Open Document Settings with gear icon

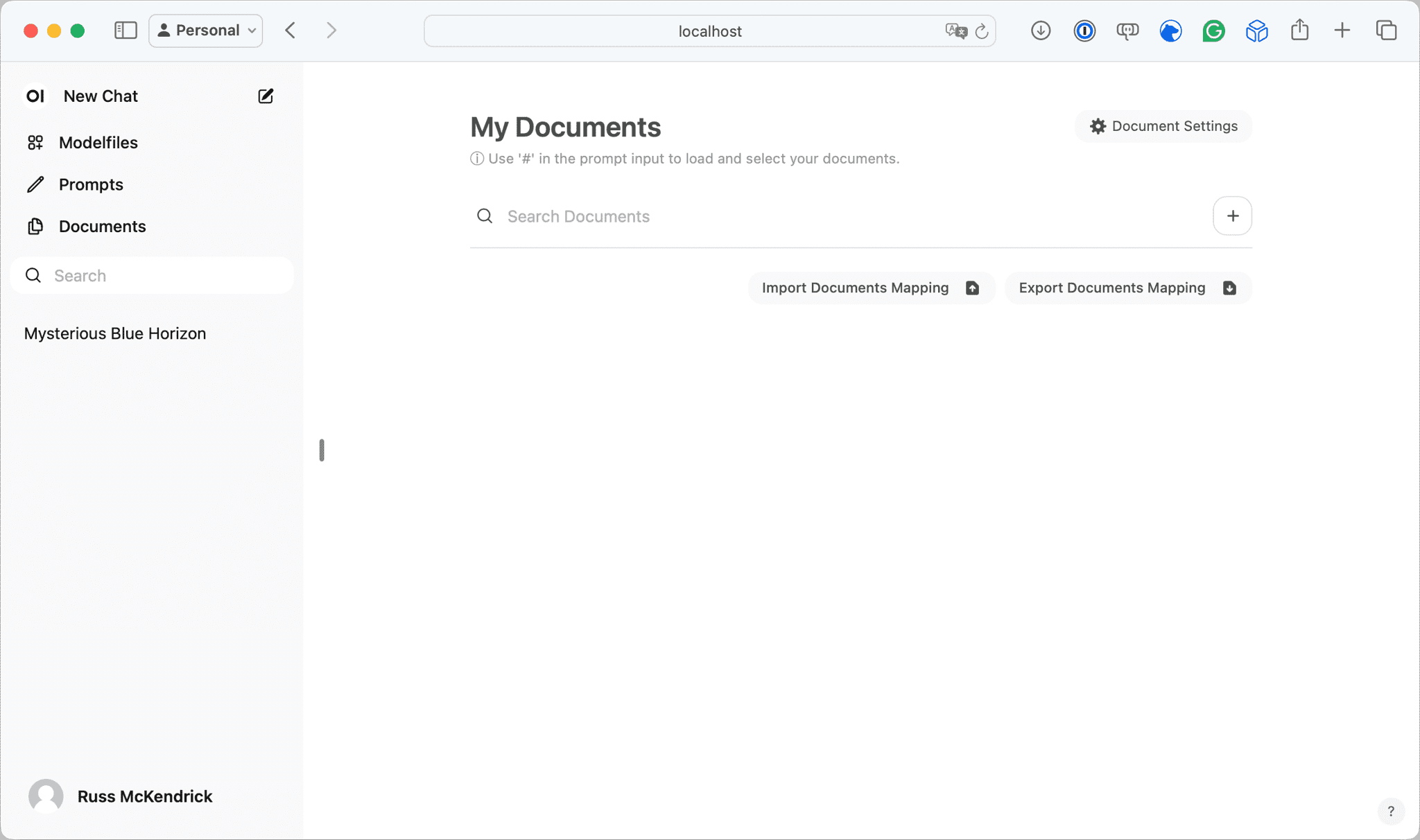pos(1163,126)
